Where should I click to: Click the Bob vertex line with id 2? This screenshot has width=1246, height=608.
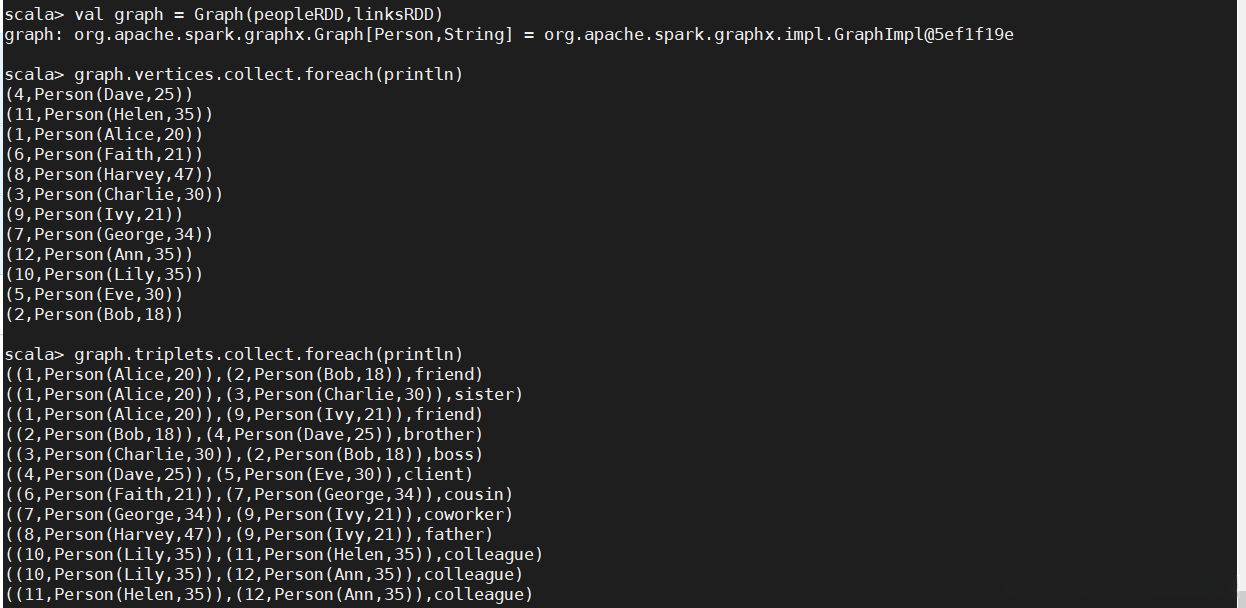pyautogui.click(x=94, y=314)
